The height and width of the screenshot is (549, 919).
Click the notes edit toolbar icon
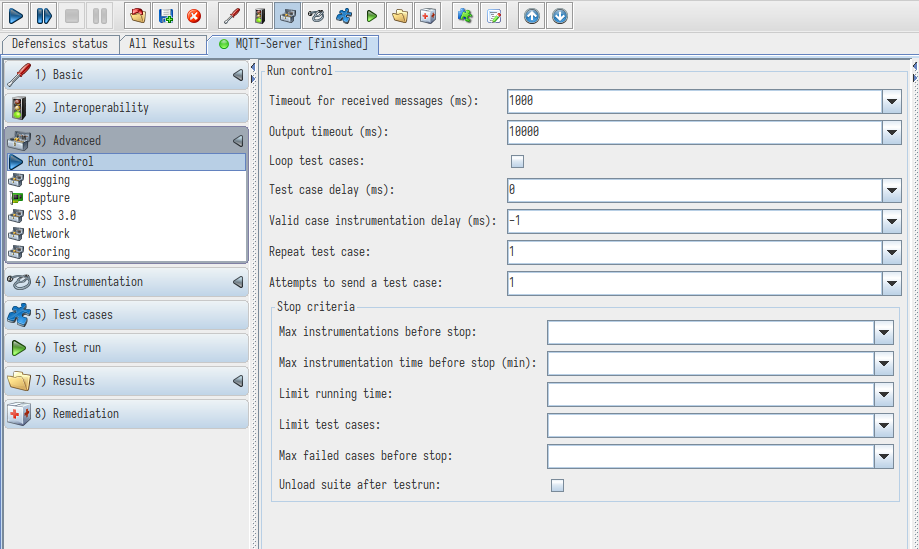click(x=494, y=16)
